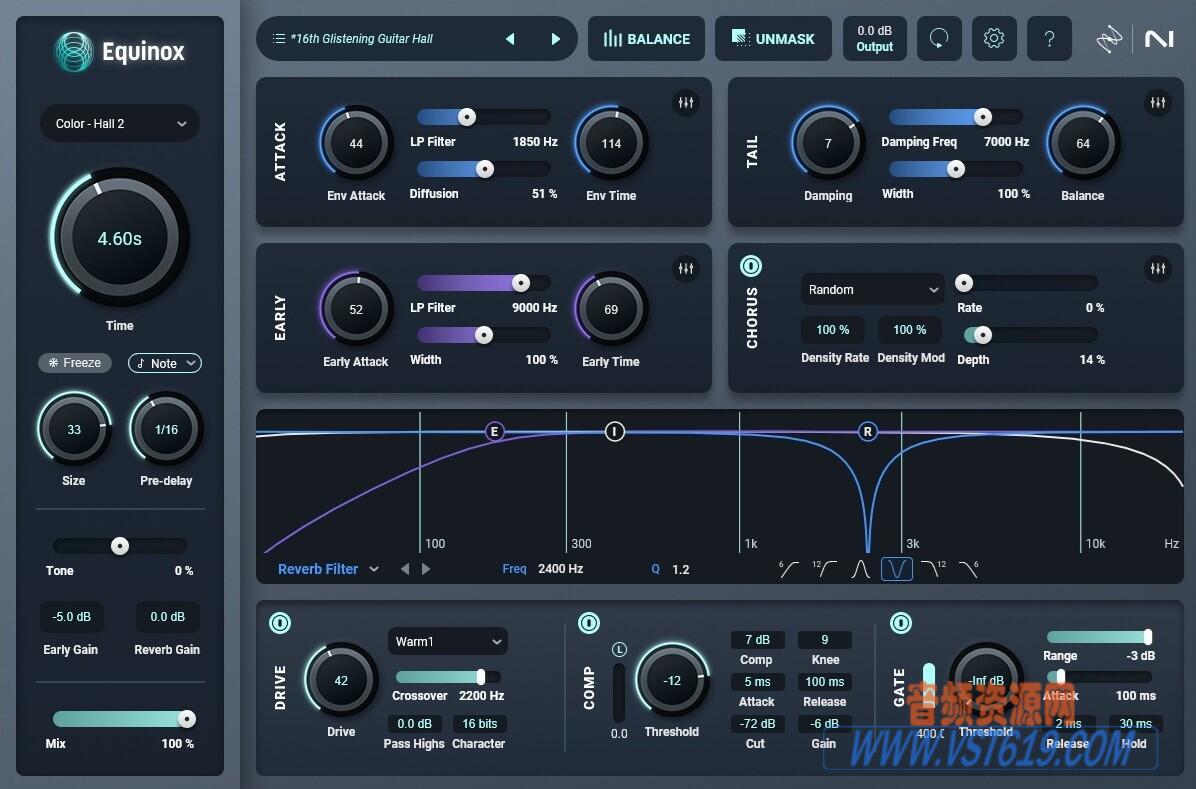
Task: Click the circular reset arrow icon
Action: tap(939, 38)
